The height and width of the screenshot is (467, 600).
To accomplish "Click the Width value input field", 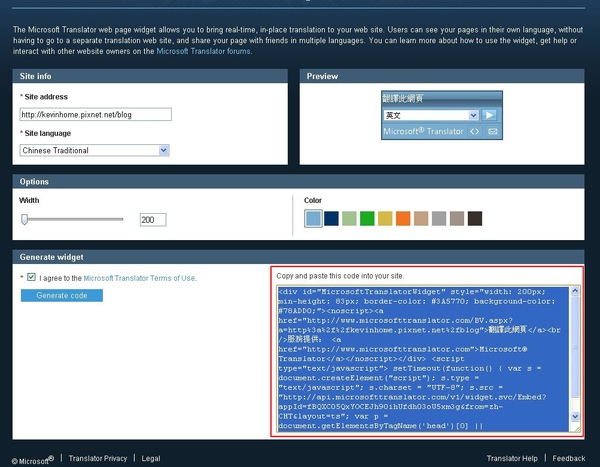I will 153,220.
